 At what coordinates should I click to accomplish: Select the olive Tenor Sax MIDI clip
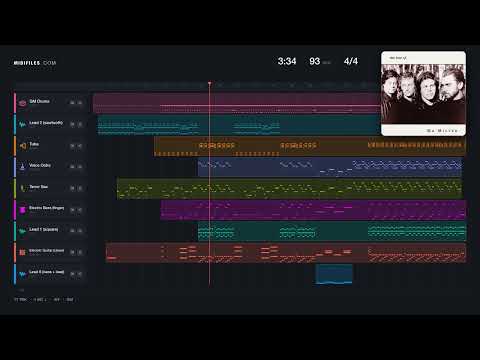[x=289, y=189]
